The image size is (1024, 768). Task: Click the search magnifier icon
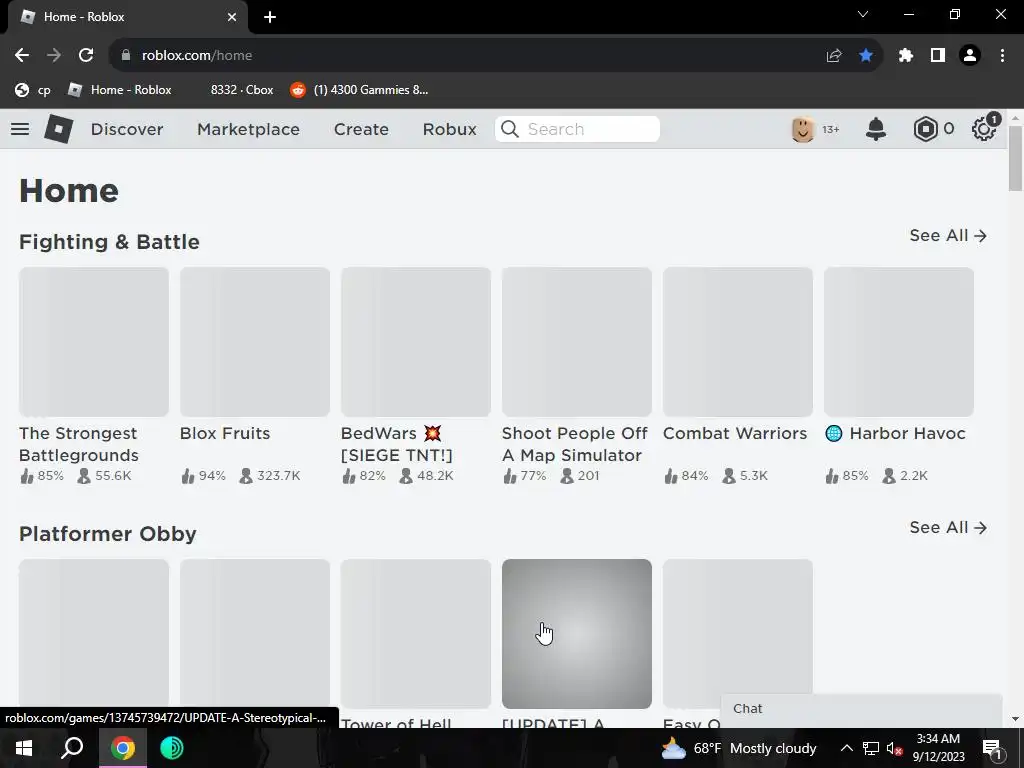pyautogui.click(x=510, y=129)
